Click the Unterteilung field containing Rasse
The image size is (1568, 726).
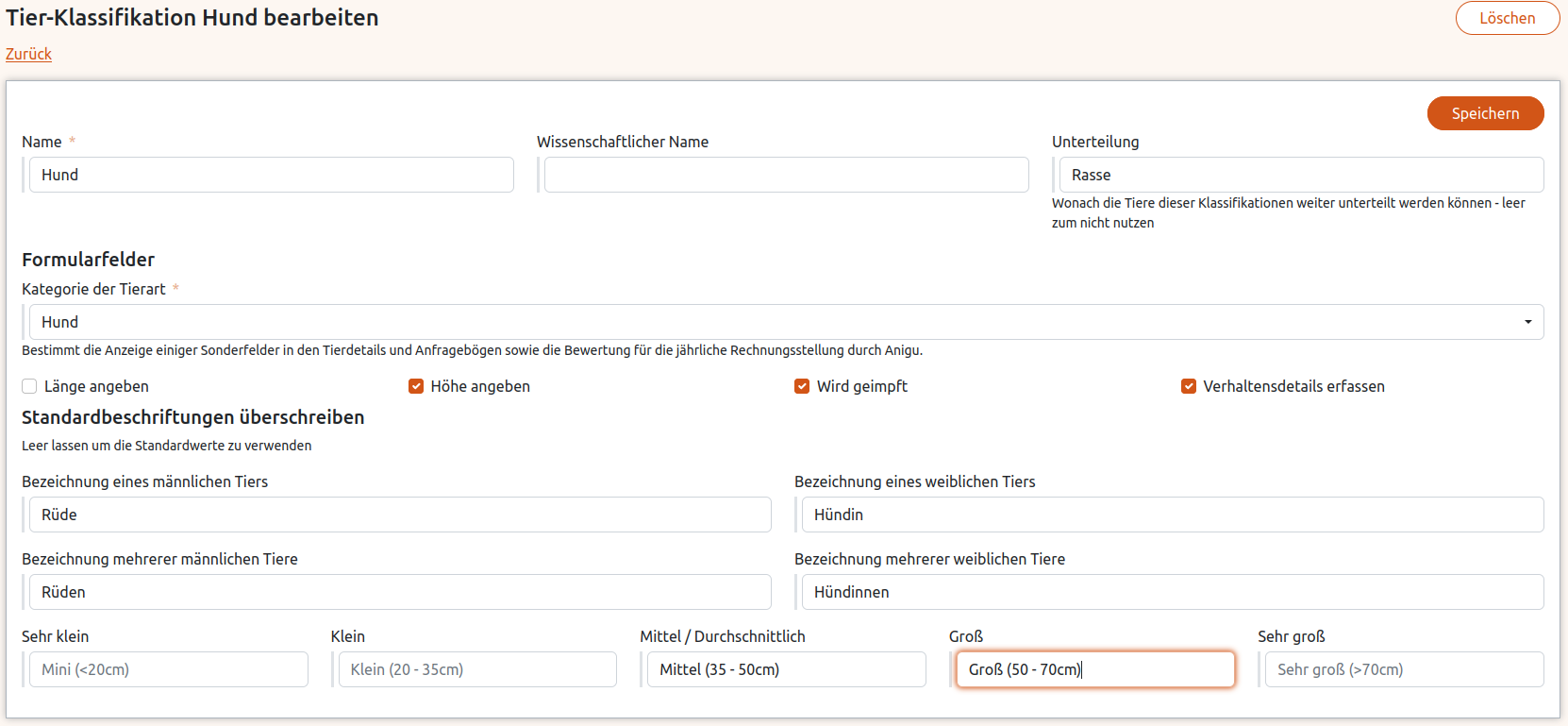[x=1301, y=175]
